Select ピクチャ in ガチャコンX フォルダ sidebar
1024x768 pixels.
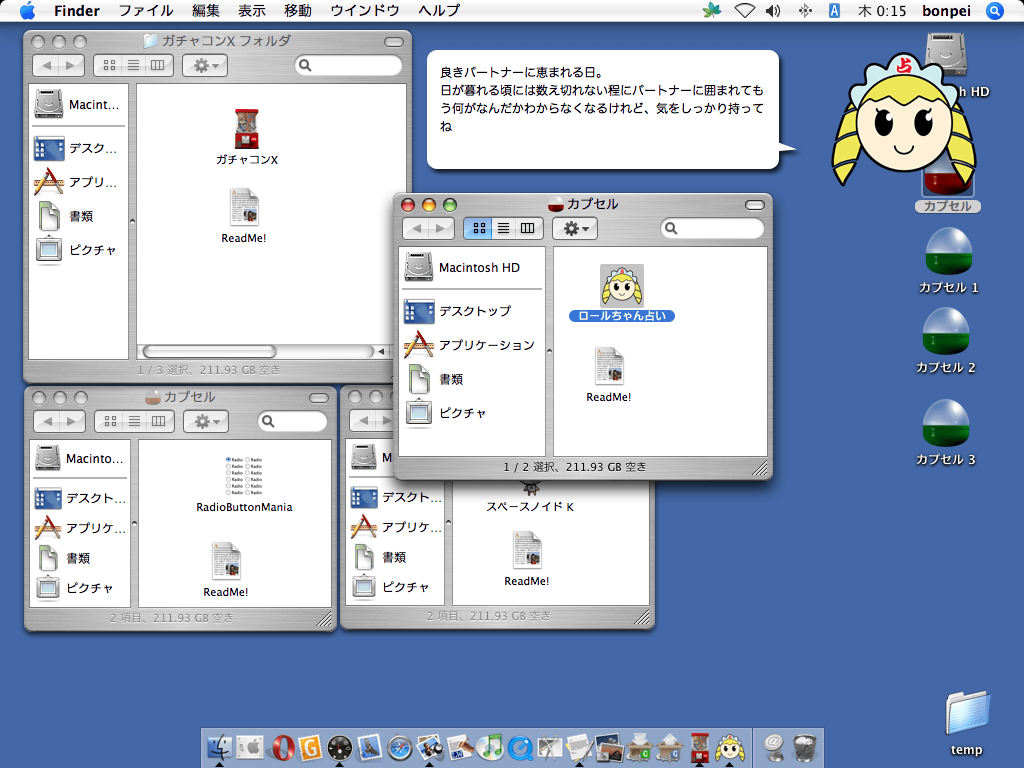coord(78,250)
